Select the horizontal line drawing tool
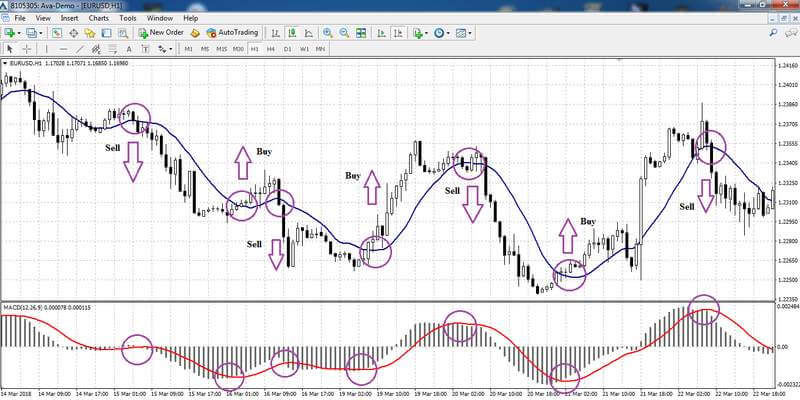 coord(63,49)
